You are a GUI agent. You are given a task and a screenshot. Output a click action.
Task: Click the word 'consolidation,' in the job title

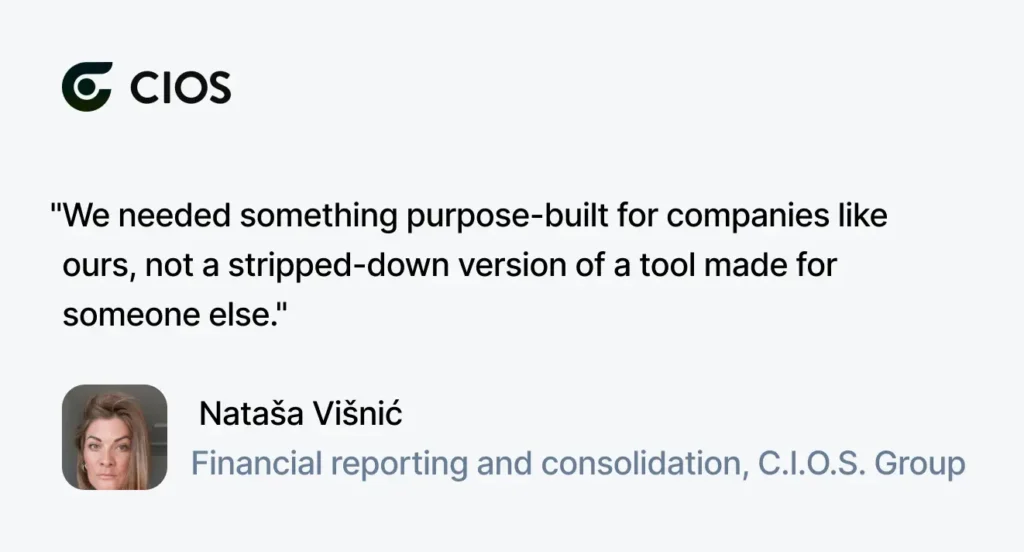pos(641,464)
